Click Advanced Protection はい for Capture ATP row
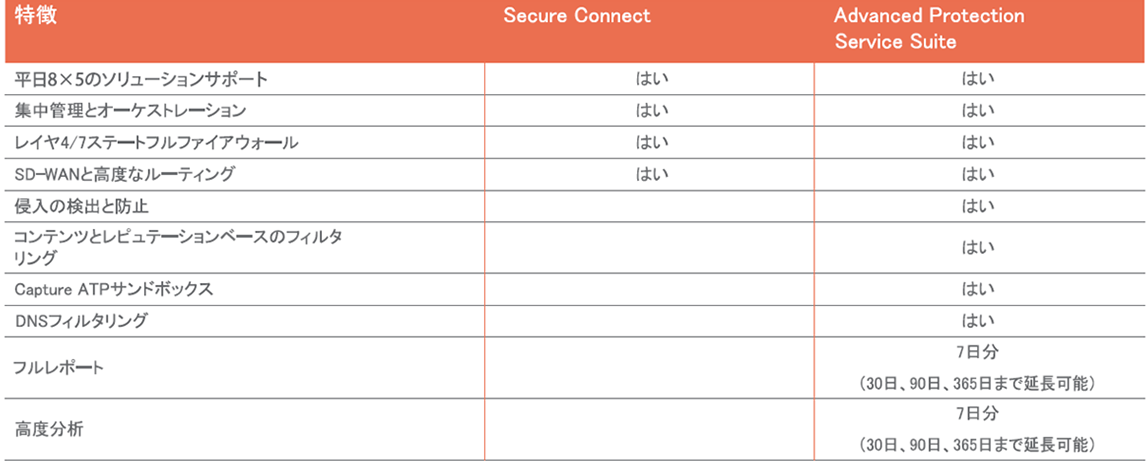 (x=977, y=289)
